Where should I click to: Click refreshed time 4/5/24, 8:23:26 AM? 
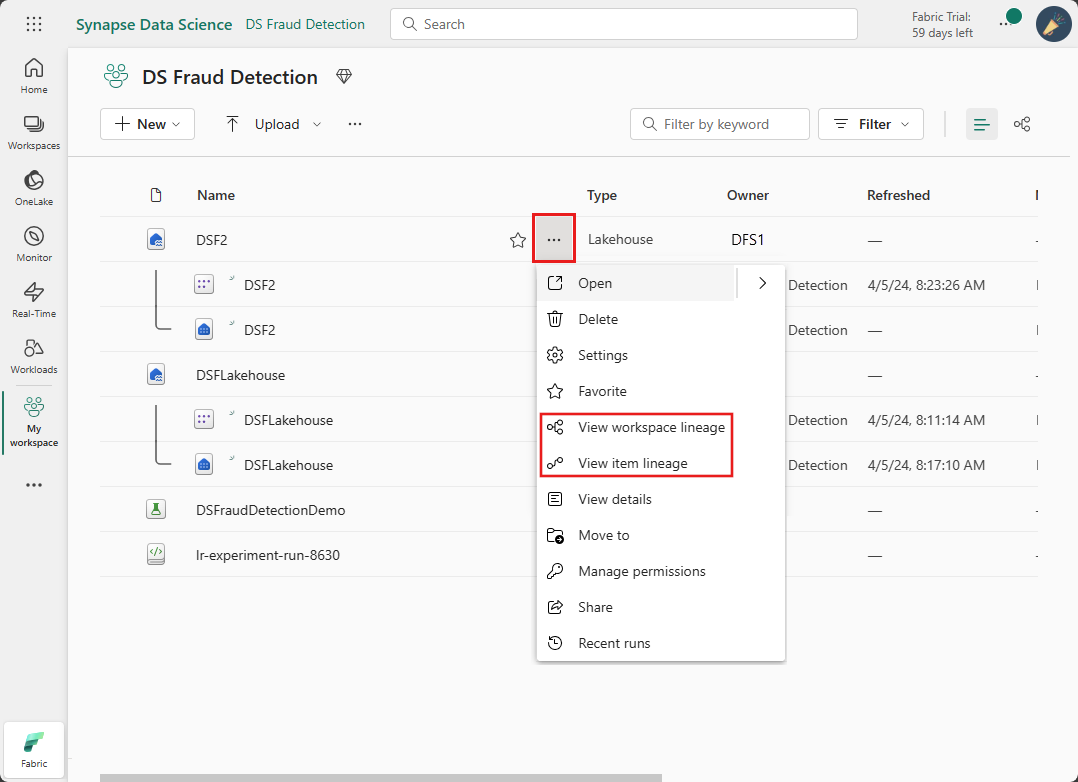[x=926, y=285]
